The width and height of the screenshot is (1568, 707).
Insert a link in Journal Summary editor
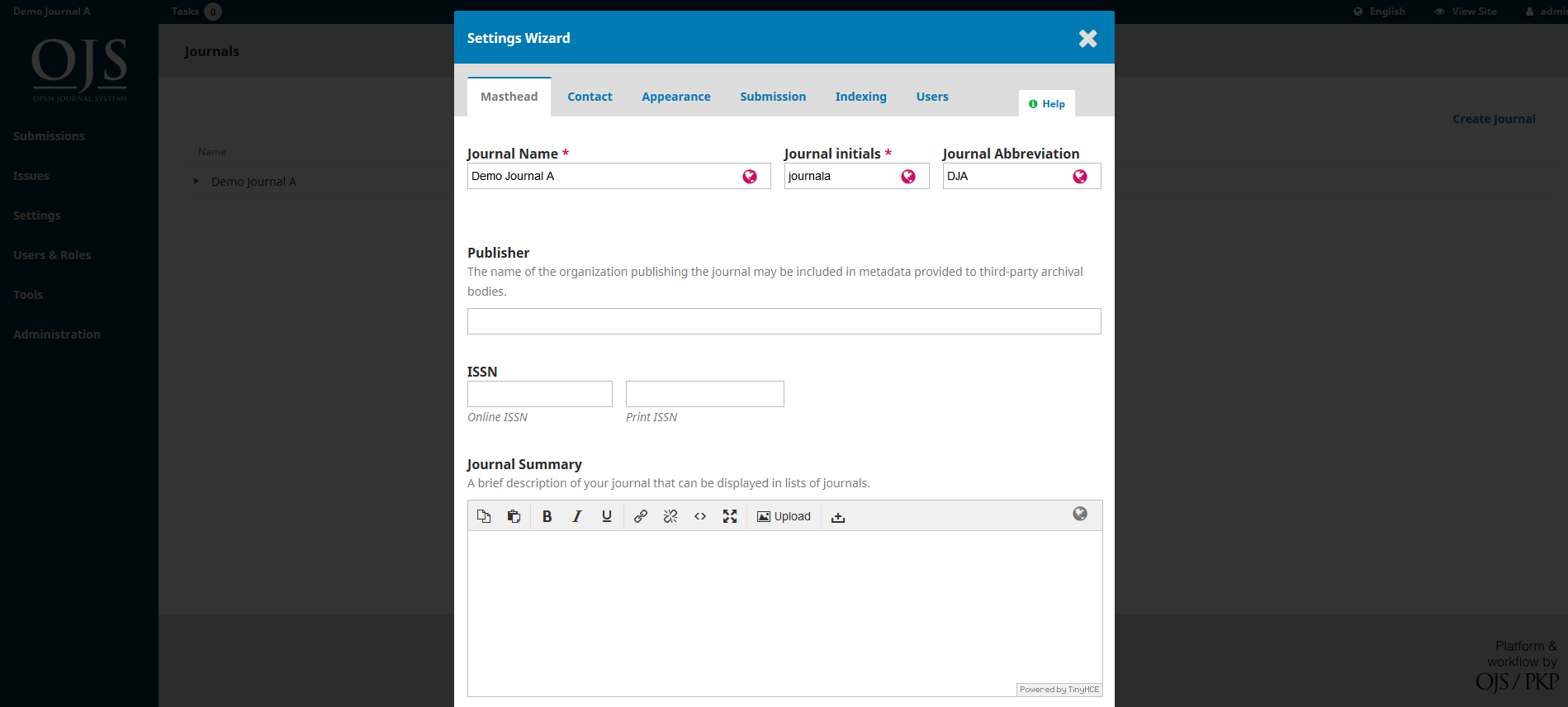click(641, 516)
